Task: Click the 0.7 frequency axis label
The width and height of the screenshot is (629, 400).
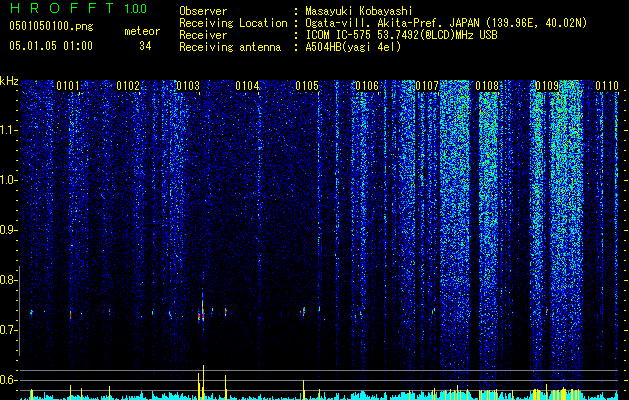Action: (9, 330)
